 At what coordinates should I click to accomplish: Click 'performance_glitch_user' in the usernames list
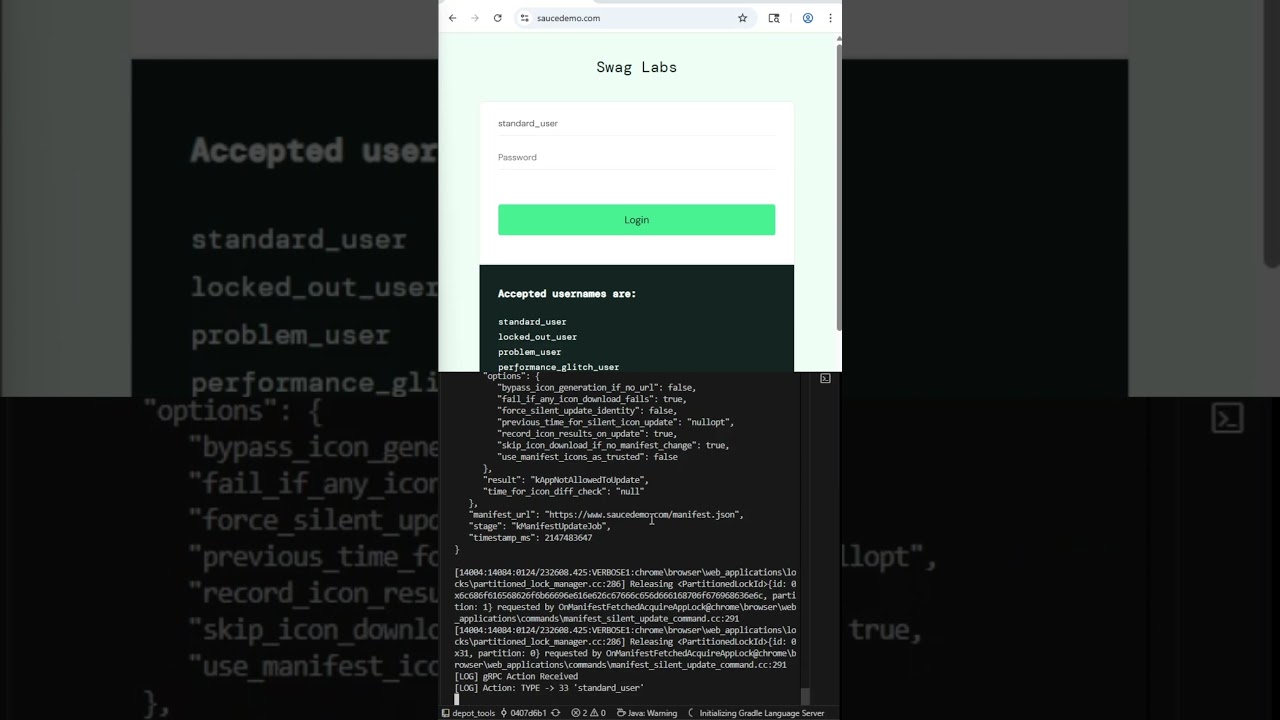(x=559, y=367)
